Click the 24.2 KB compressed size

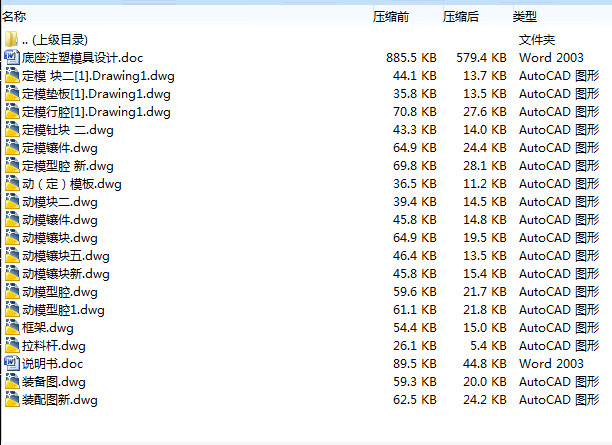point(485,399)
